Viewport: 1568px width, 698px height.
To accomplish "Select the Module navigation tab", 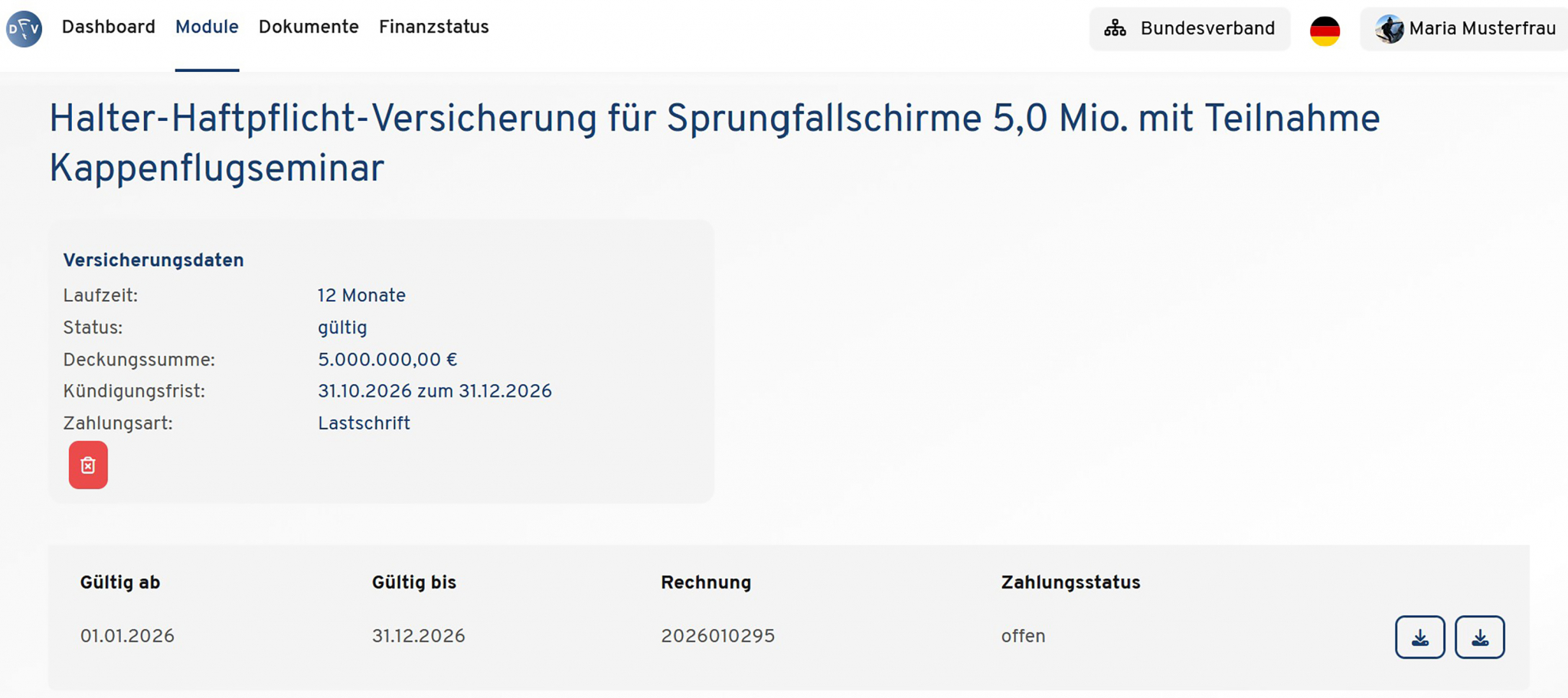I will [207, 28].
